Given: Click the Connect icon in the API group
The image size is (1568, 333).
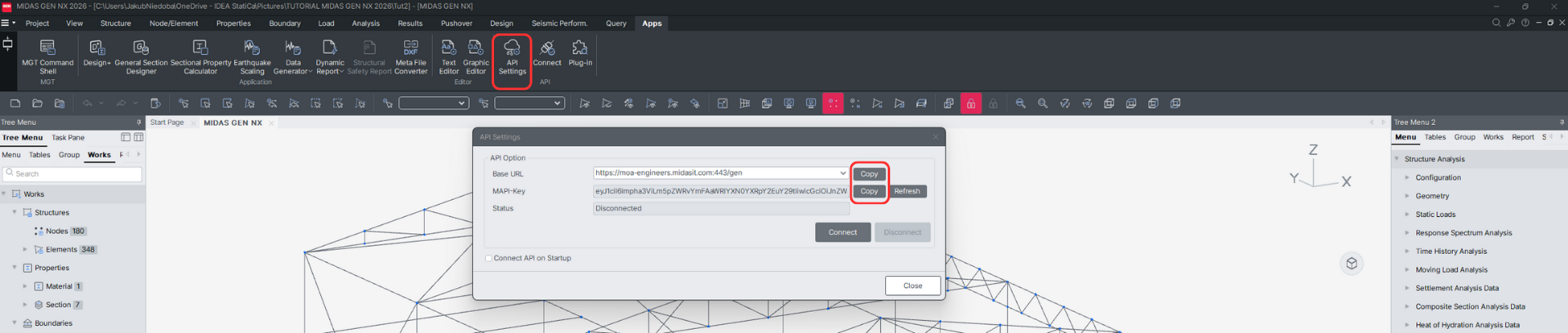Looking at the screenshot, I should click(x=547, y=52).
